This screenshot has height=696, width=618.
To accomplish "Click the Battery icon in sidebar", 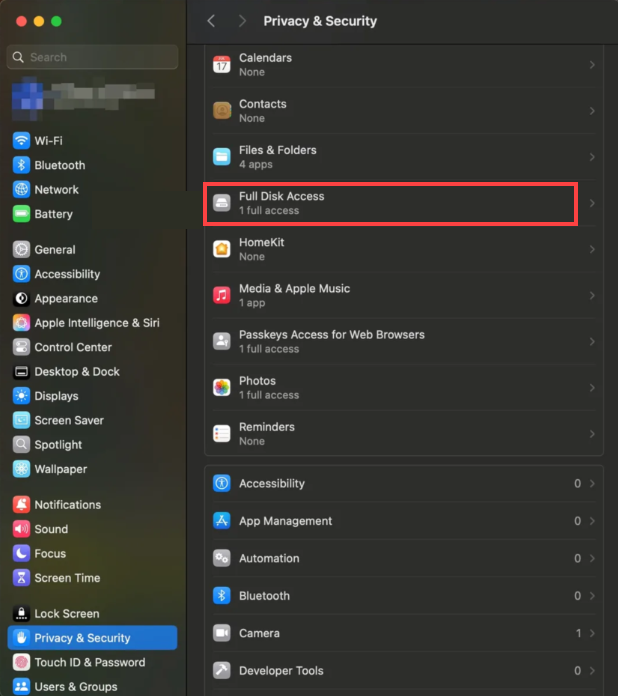I will [x=21, y=214].
